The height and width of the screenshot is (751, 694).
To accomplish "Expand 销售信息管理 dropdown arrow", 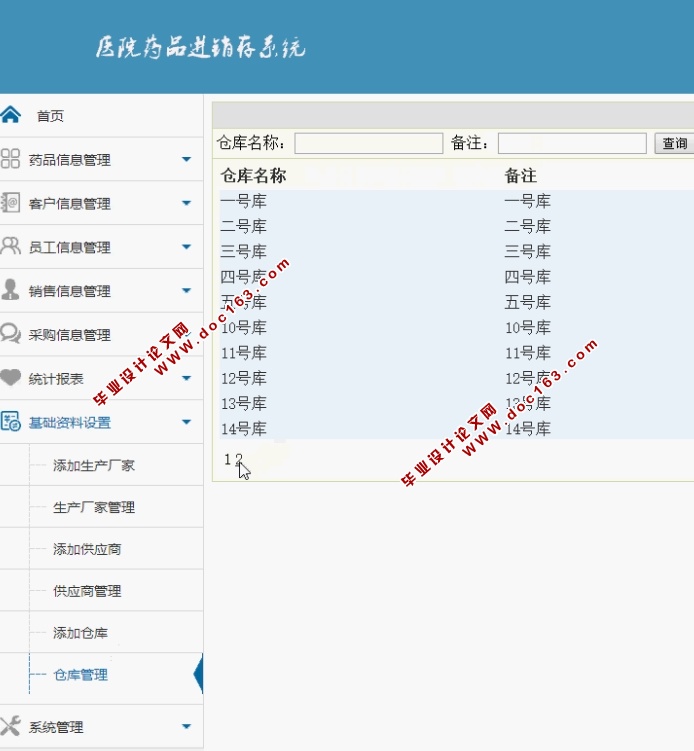I will pyautogui.click(x=186, y=290).
